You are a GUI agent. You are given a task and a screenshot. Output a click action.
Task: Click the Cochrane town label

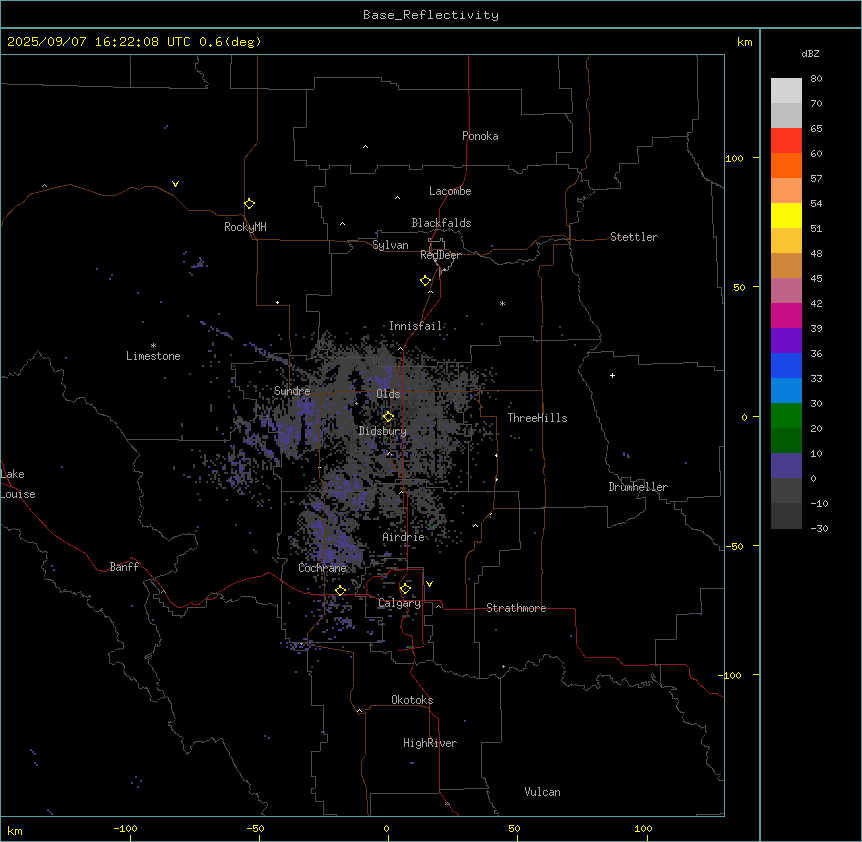[x=322, y=568]
